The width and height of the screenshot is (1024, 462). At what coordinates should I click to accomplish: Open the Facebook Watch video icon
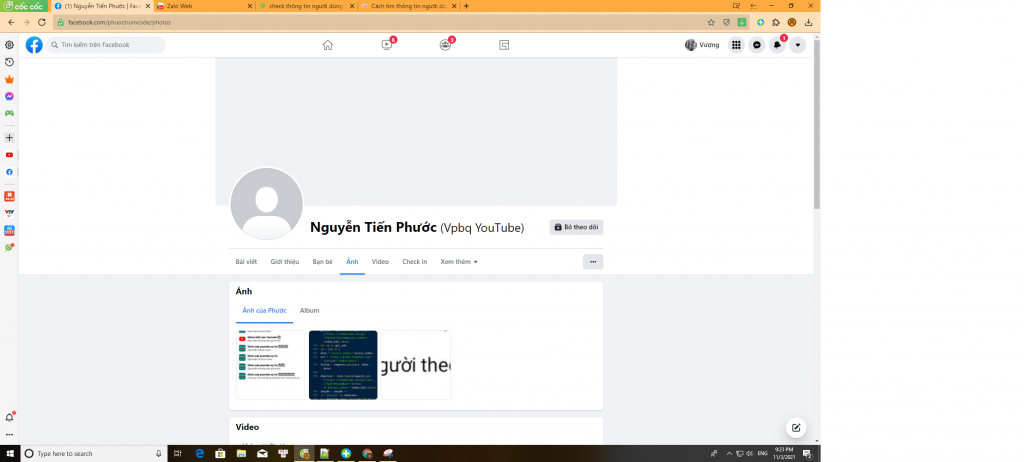click(x=386, y=45)
